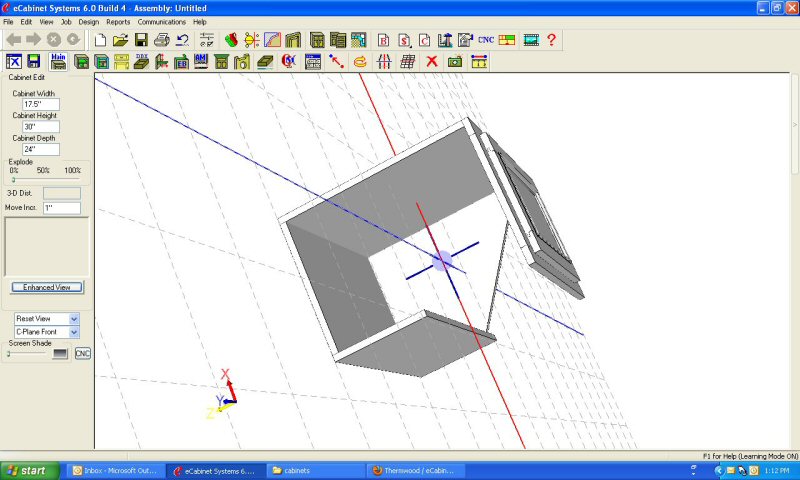The height and width of the screenshot is (480, 800).
Task: Open a file with the folder icon
Action: [120, 40]
